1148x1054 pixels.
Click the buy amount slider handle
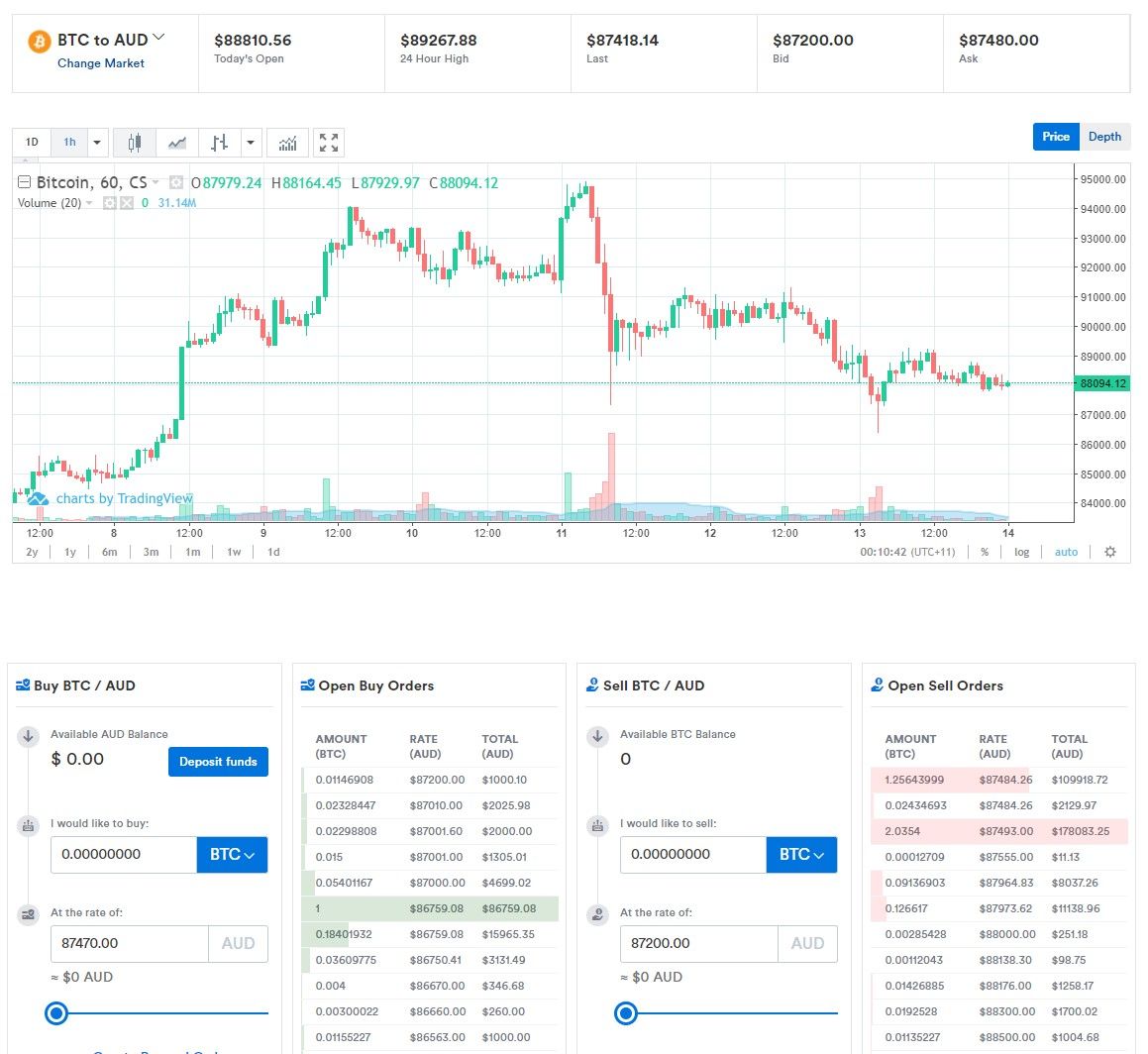tap(56, 1013)
